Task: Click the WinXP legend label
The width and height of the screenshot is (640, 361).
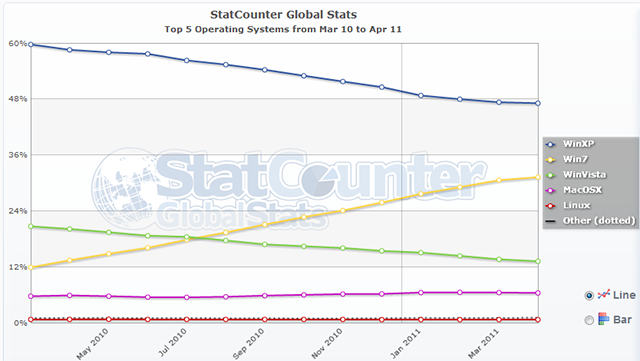Action: pyautogui.click(x=579, y=144)
